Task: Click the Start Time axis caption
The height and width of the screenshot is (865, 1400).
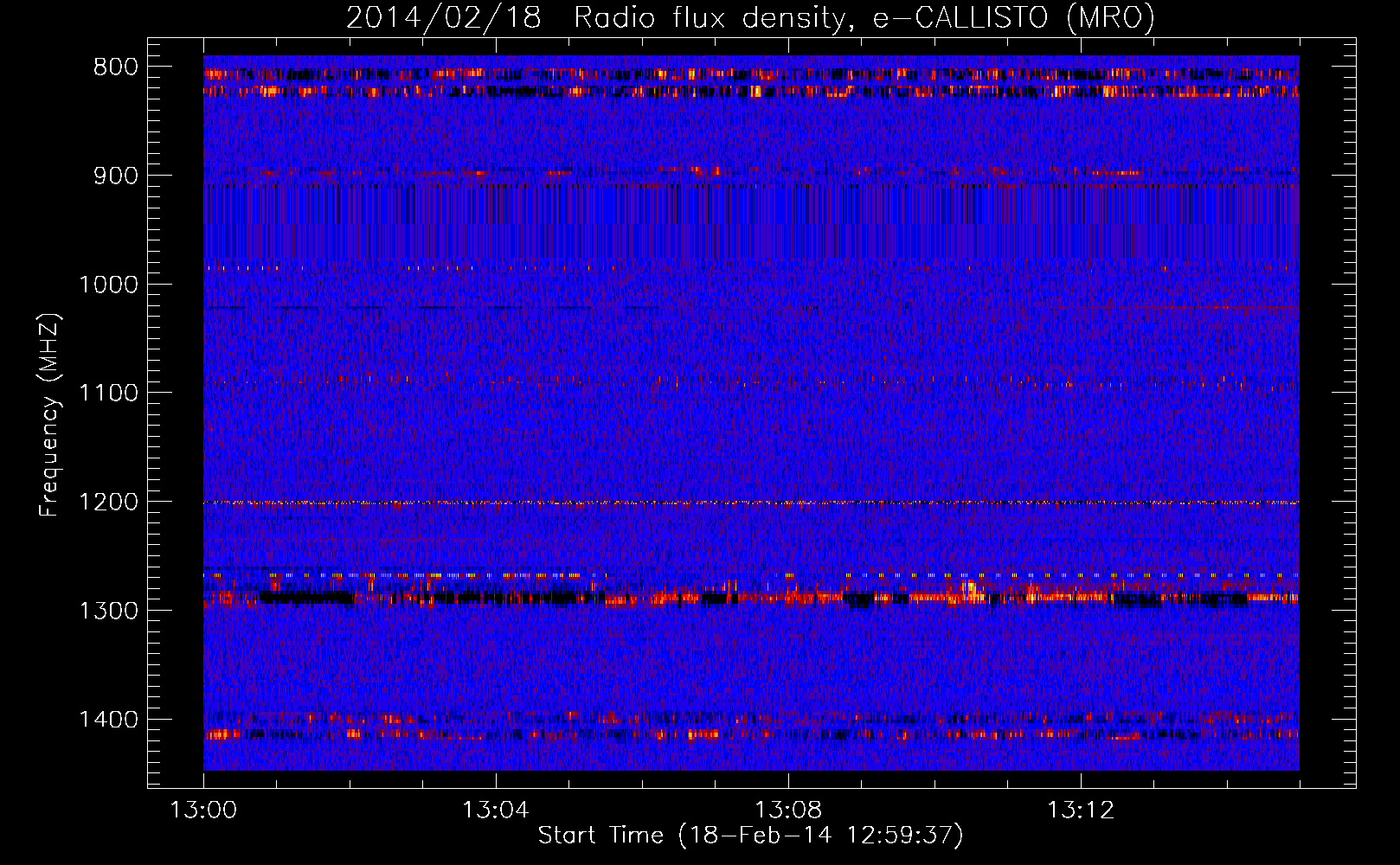Action: (x=750, y=836)
